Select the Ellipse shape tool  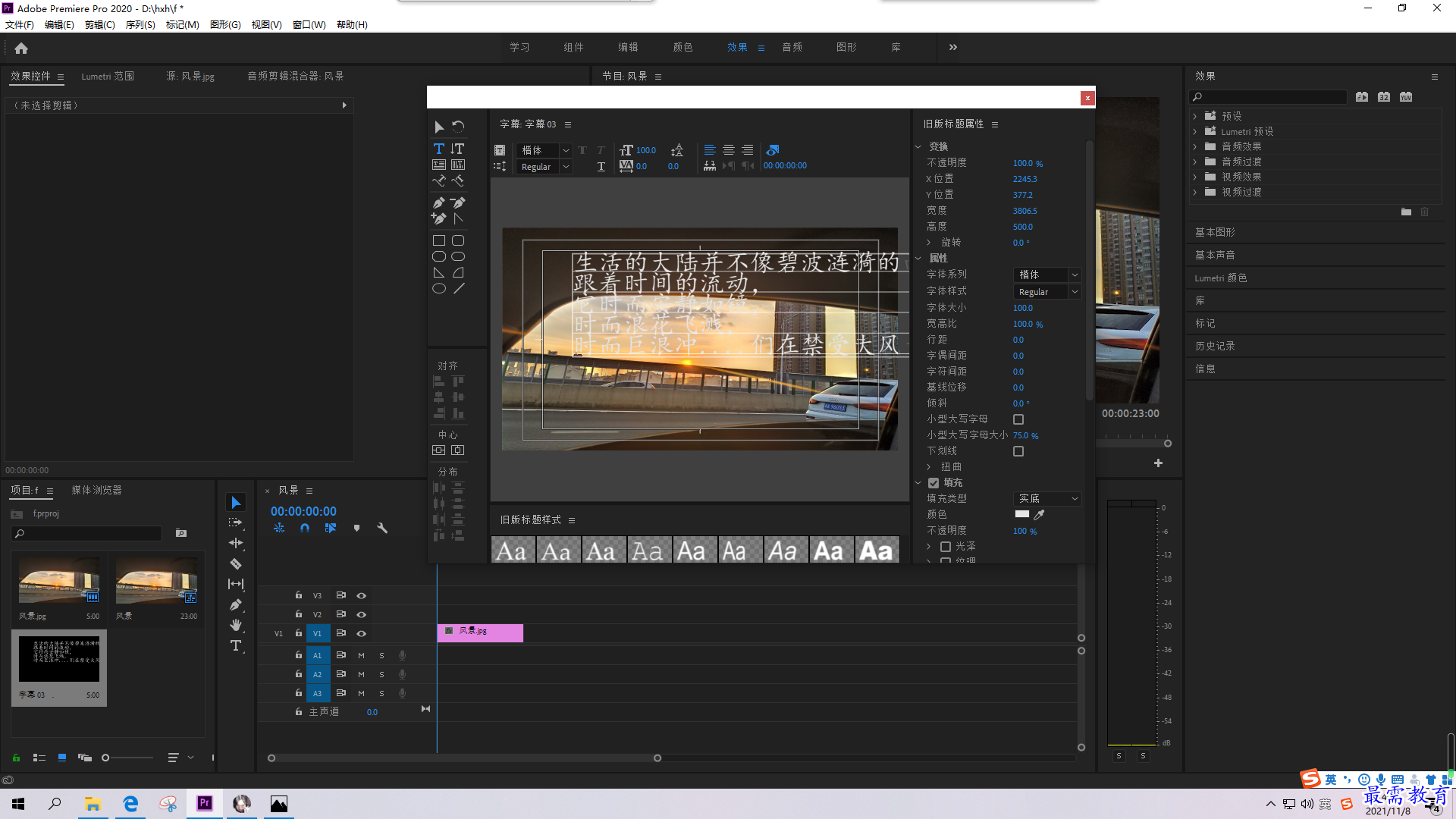(x=438, y=288)
